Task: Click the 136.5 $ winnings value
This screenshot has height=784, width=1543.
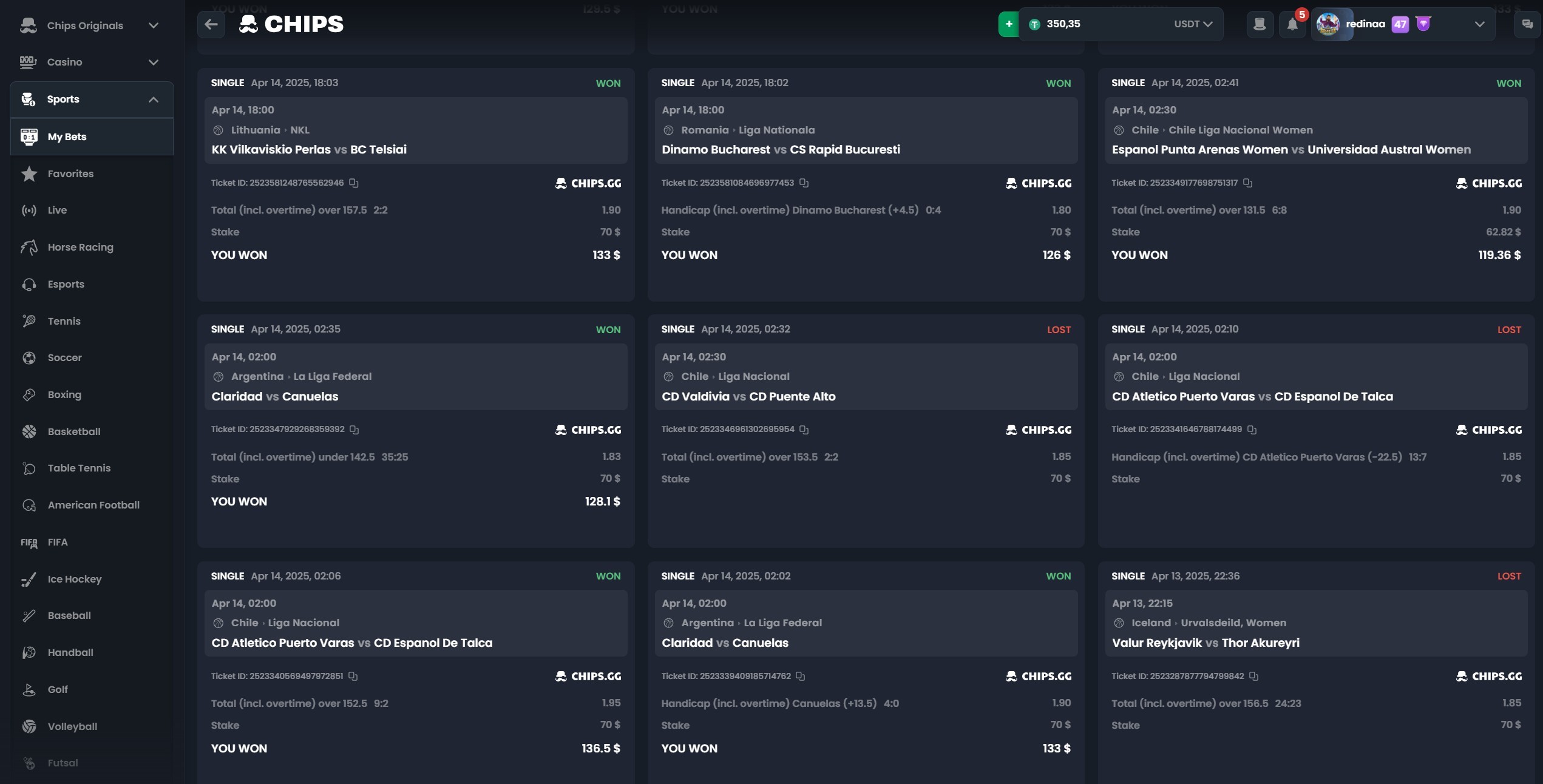Action: (x=601, y=748)
